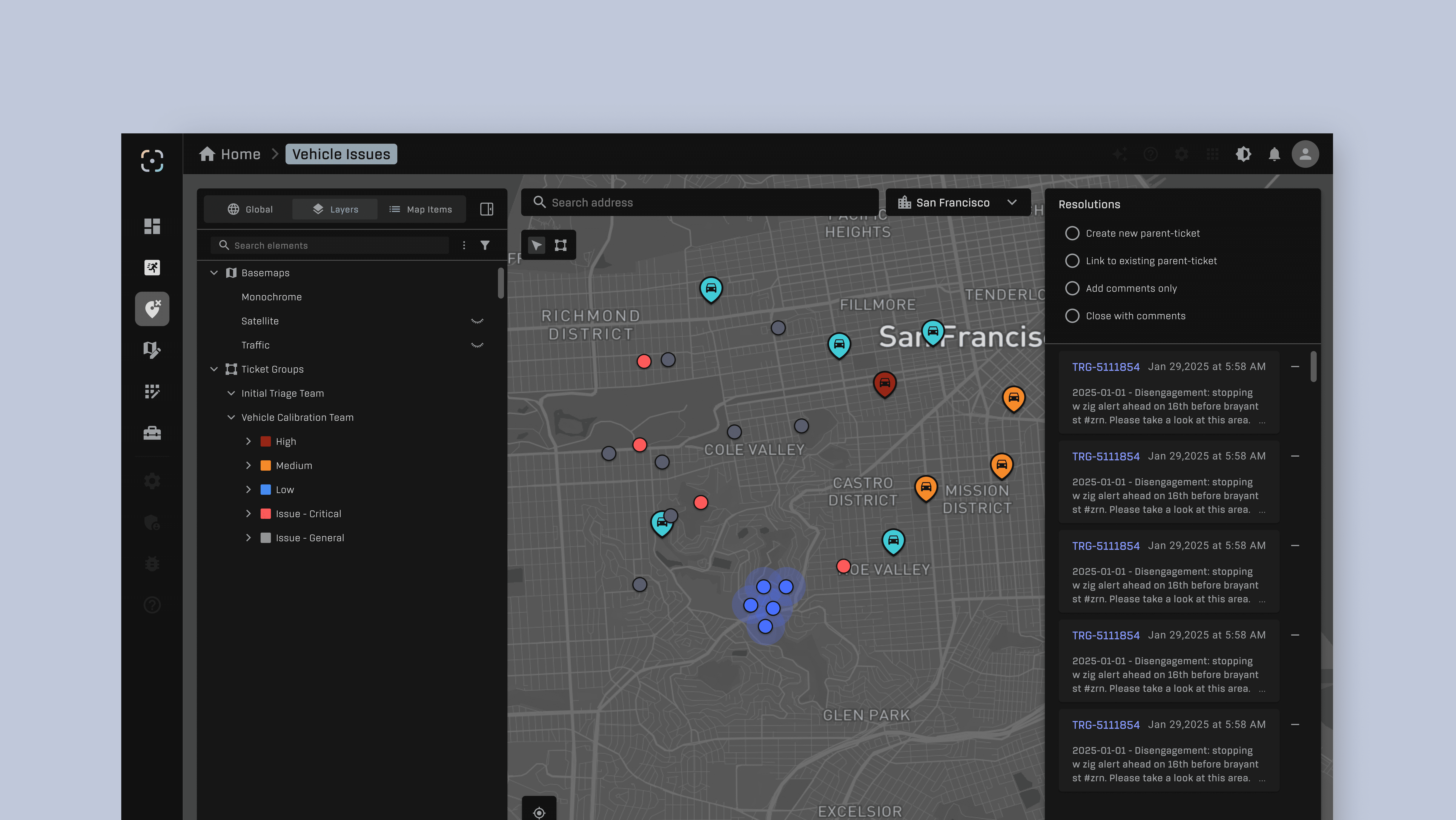Click the app logo at top of sidebar
Image resolution: width=1456 pixels, height=820 pixels.
click(x=152, y=161)
